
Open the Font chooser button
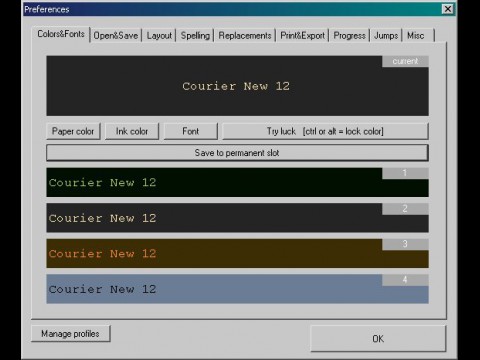tap(191, 131)
